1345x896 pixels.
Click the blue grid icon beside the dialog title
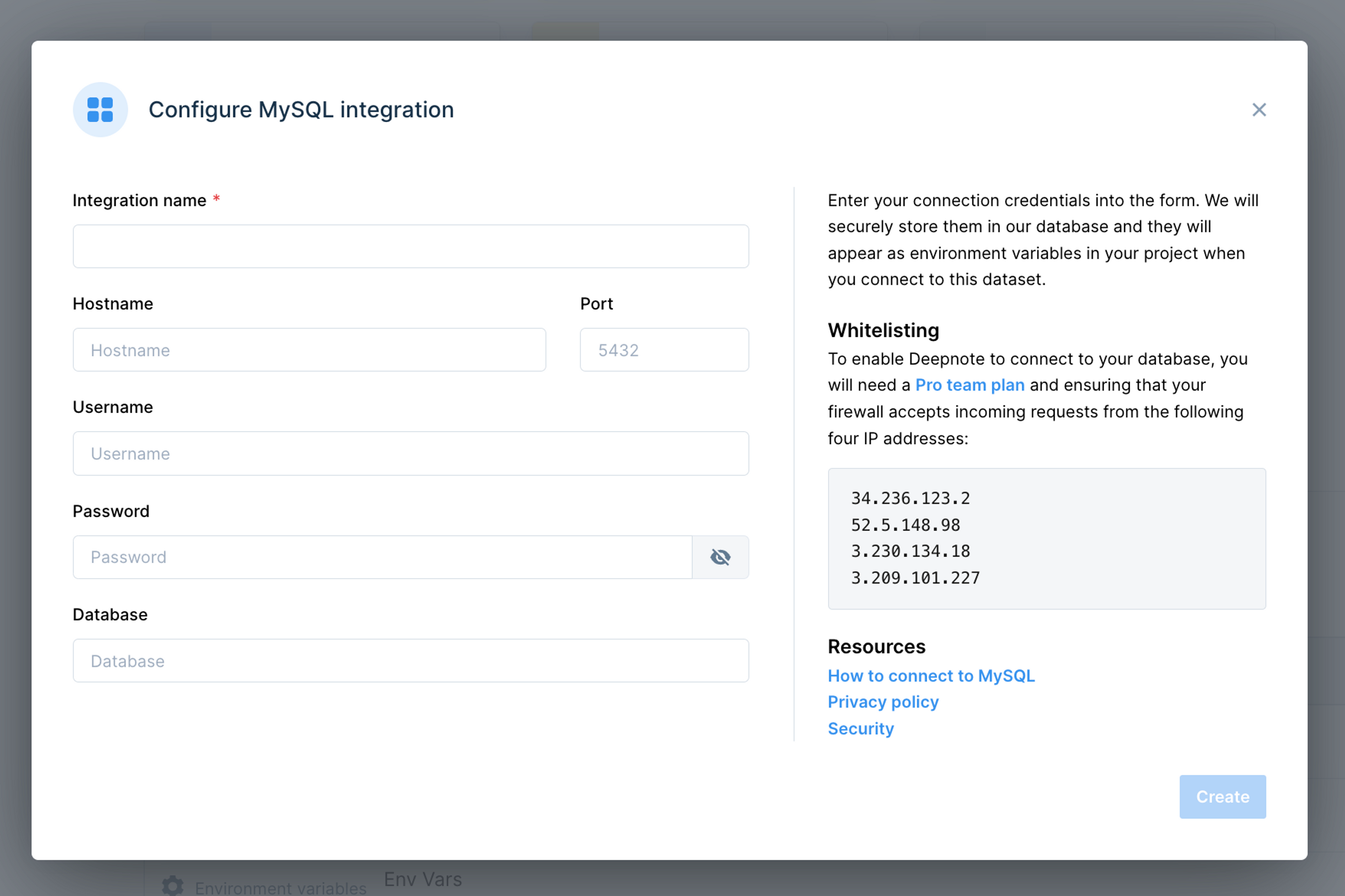100,109
